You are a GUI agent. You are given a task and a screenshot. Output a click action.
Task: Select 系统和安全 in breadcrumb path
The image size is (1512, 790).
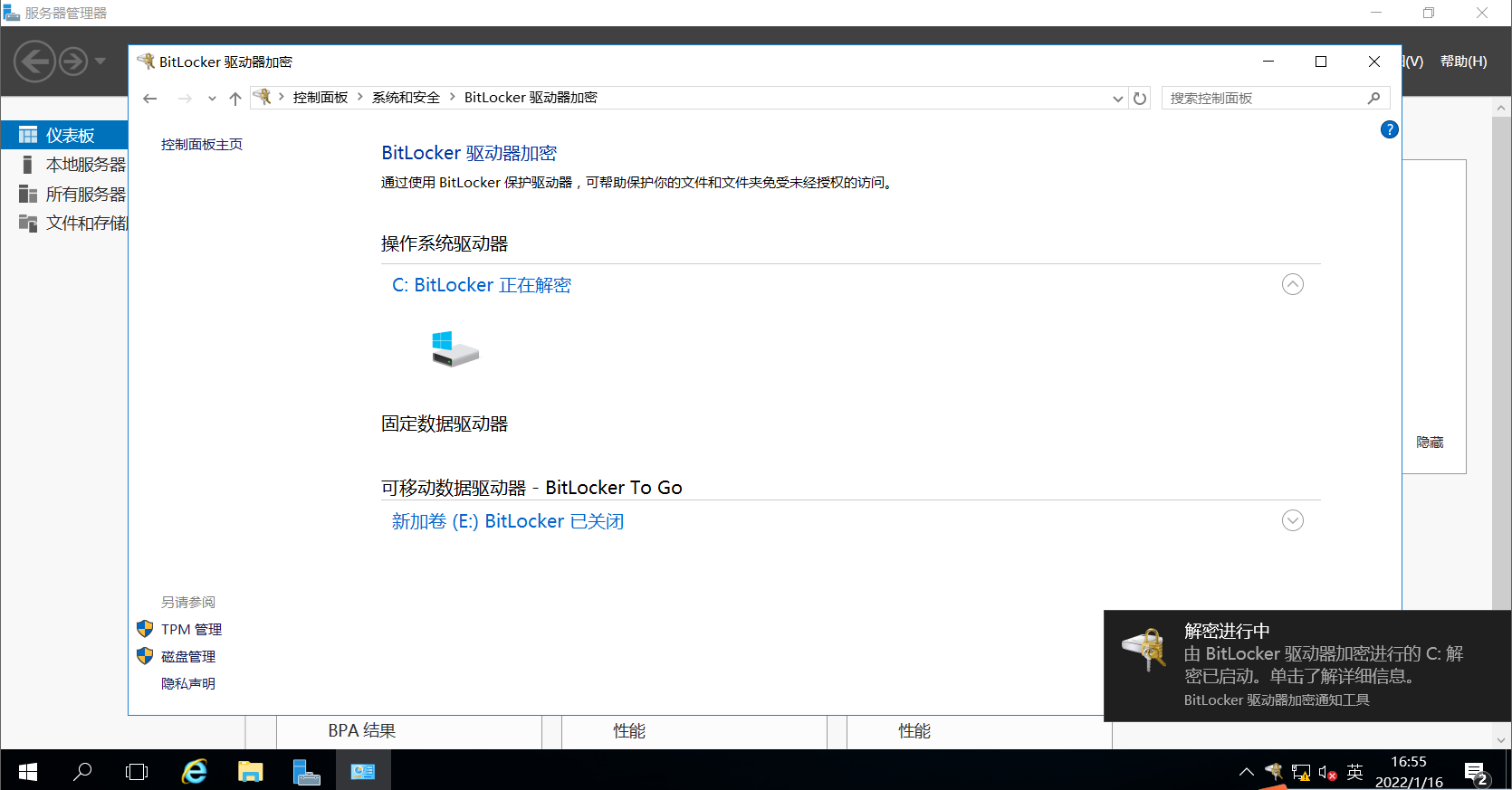[406, 98]
